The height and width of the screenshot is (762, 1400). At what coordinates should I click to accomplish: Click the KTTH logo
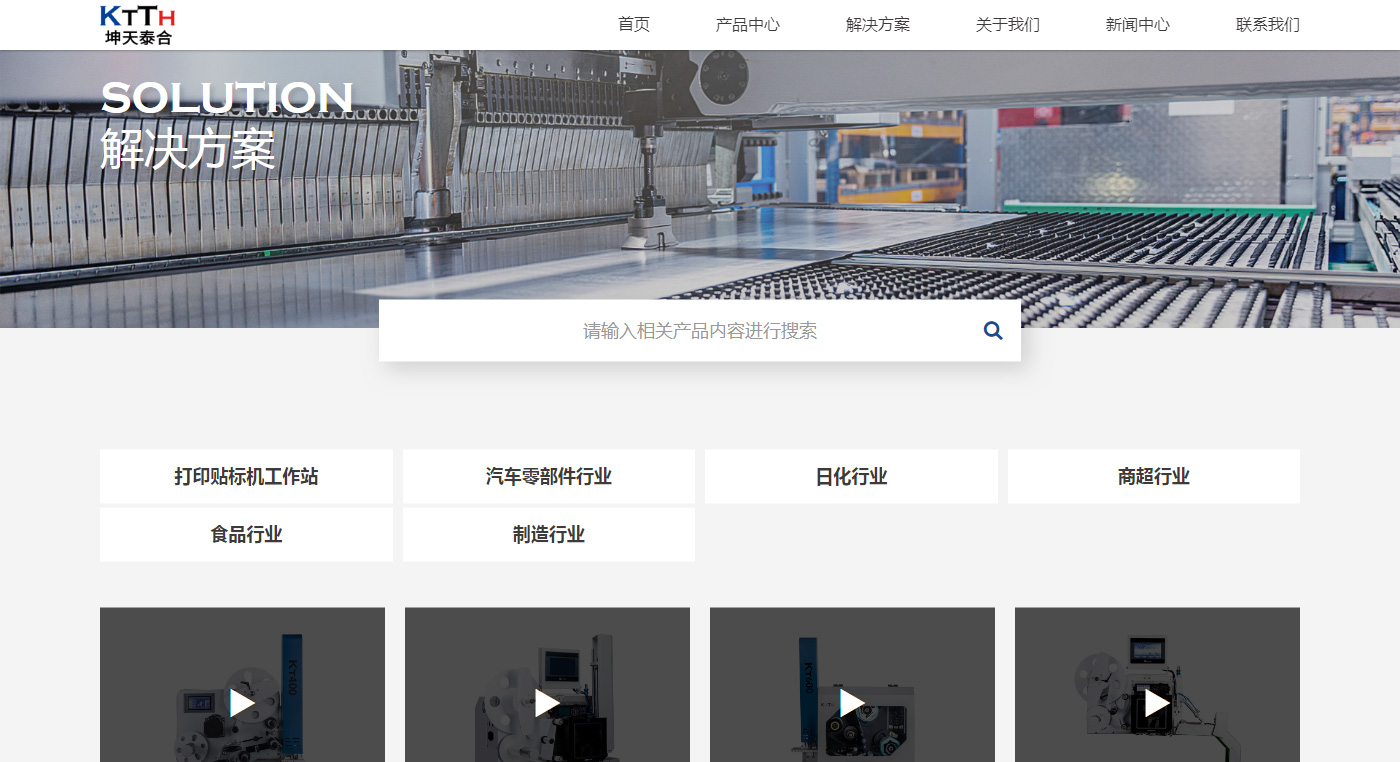[x=138, y=25]
